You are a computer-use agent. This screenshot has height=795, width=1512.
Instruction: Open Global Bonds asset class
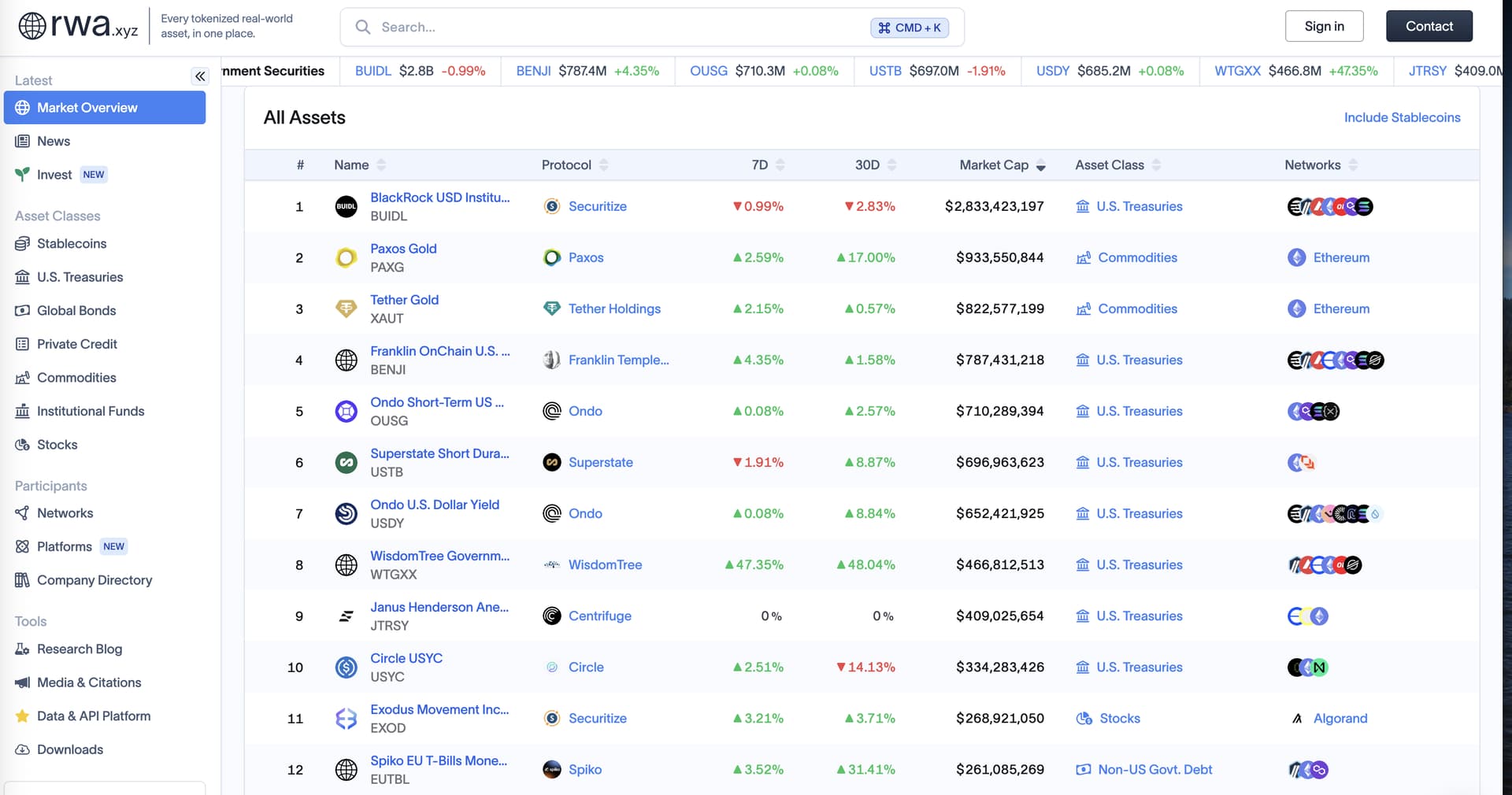pos(76,310)
